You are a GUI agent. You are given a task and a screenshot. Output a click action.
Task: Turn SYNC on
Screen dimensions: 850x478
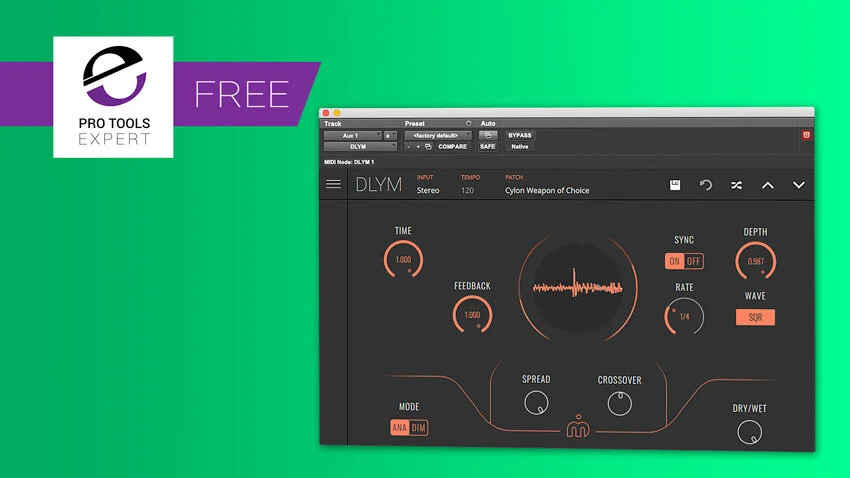point(674,261)
